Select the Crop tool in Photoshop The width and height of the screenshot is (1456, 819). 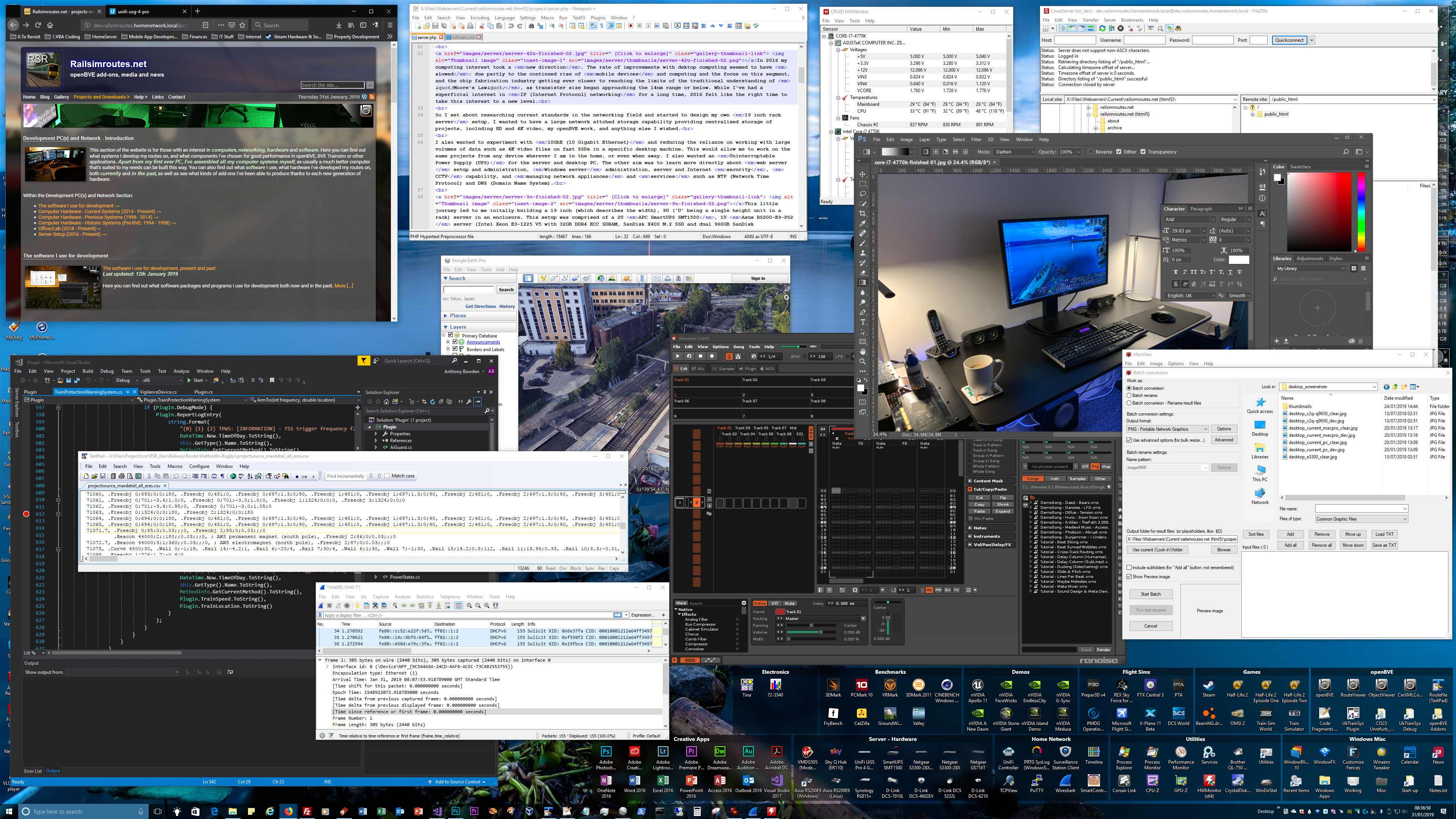click(x=863, y=213)
